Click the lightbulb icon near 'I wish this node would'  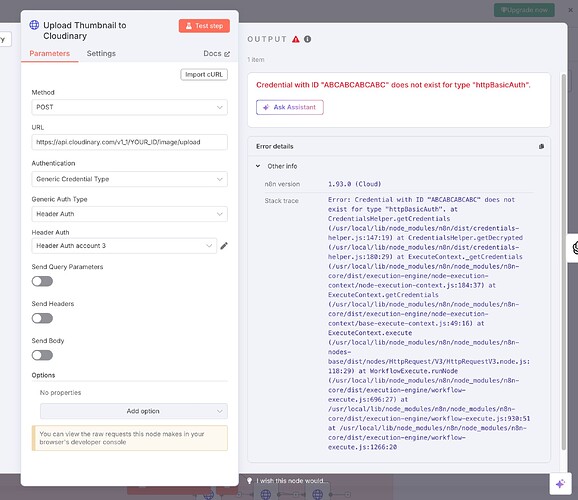tap(250, 480)
